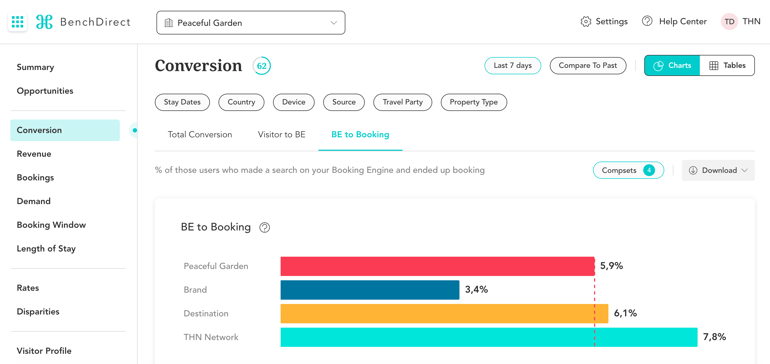
Task: Click the blue Brand bar
Action: 370,290
